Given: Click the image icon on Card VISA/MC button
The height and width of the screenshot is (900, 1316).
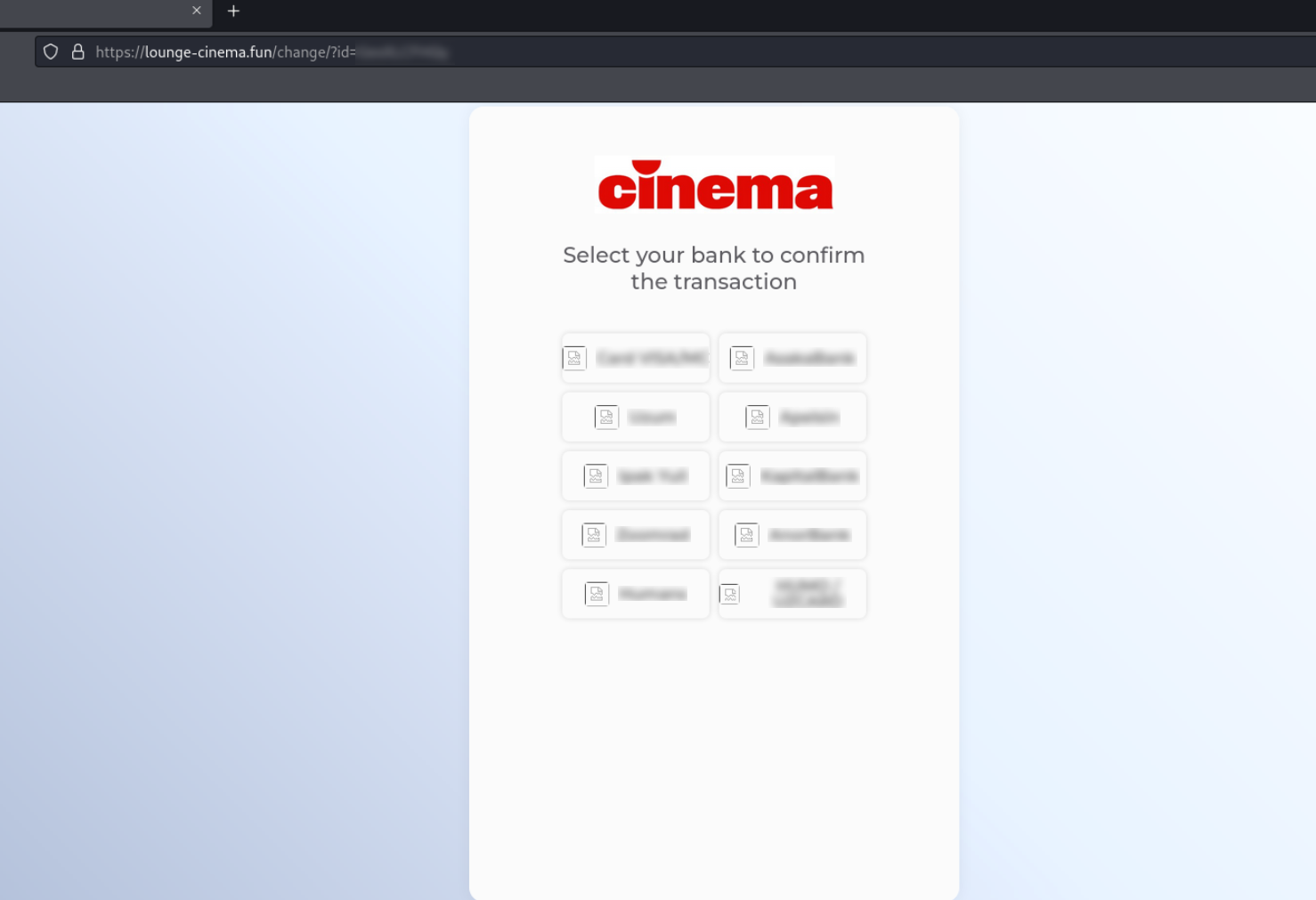Looking at the screenshot, I should click(574, 358).
